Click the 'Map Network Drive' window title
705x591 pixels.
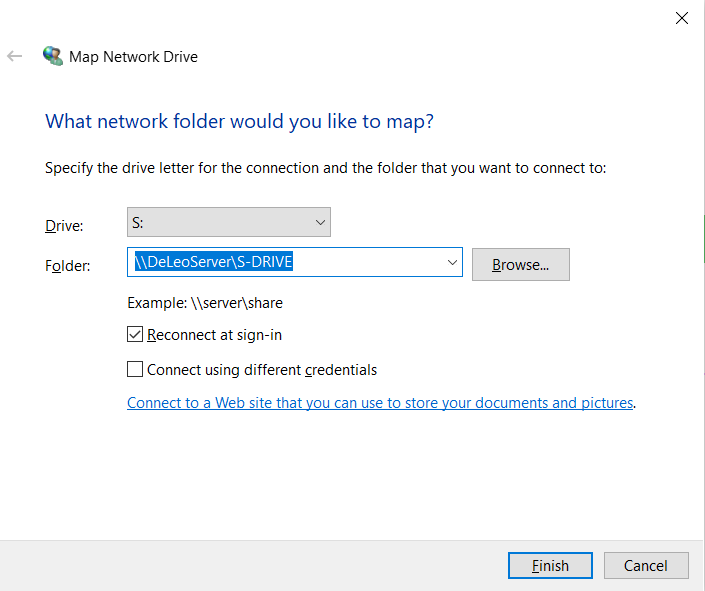[133, 57]
